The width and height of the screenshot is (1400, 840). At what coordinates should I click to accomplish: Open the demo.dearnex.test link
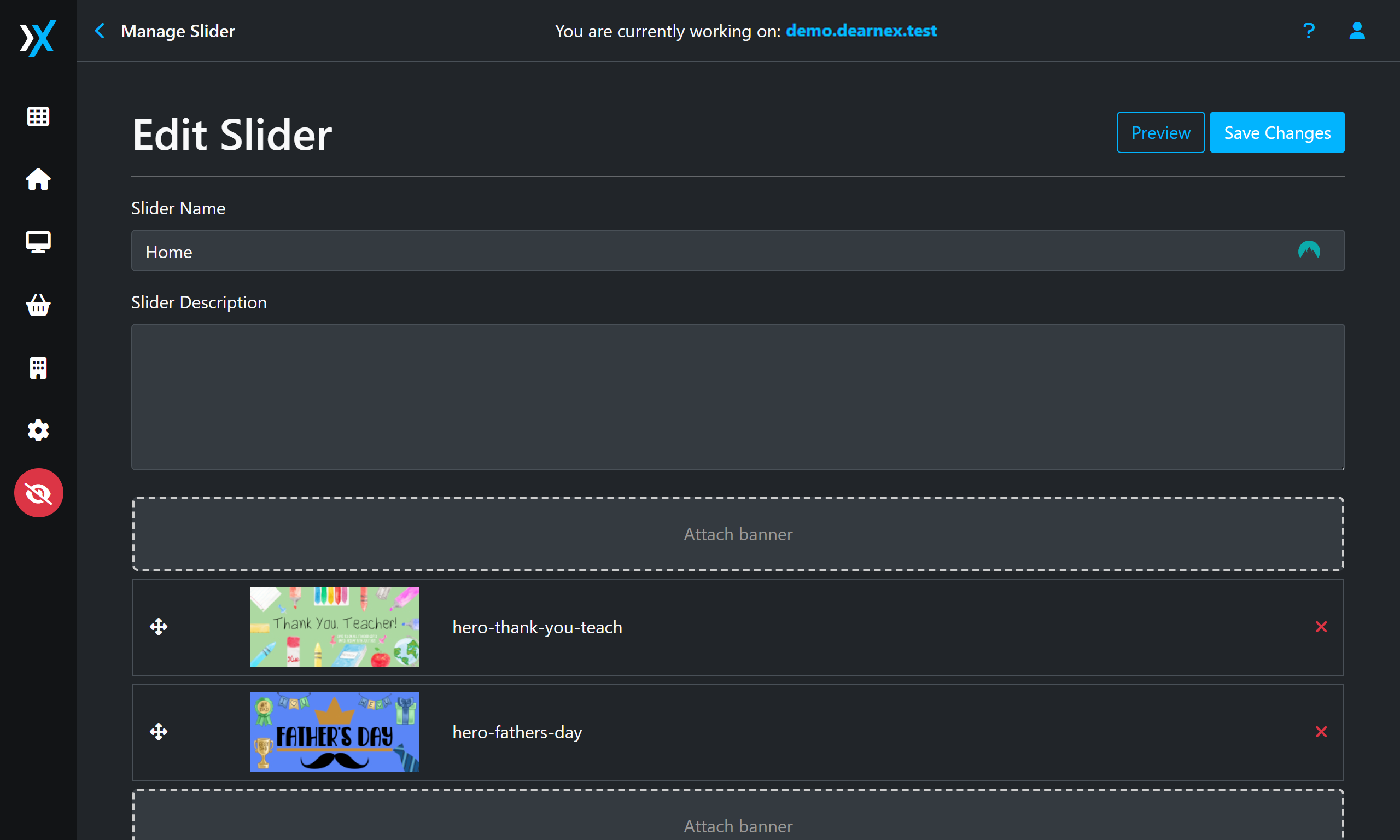pyautogui.click(x=861, y=31)
